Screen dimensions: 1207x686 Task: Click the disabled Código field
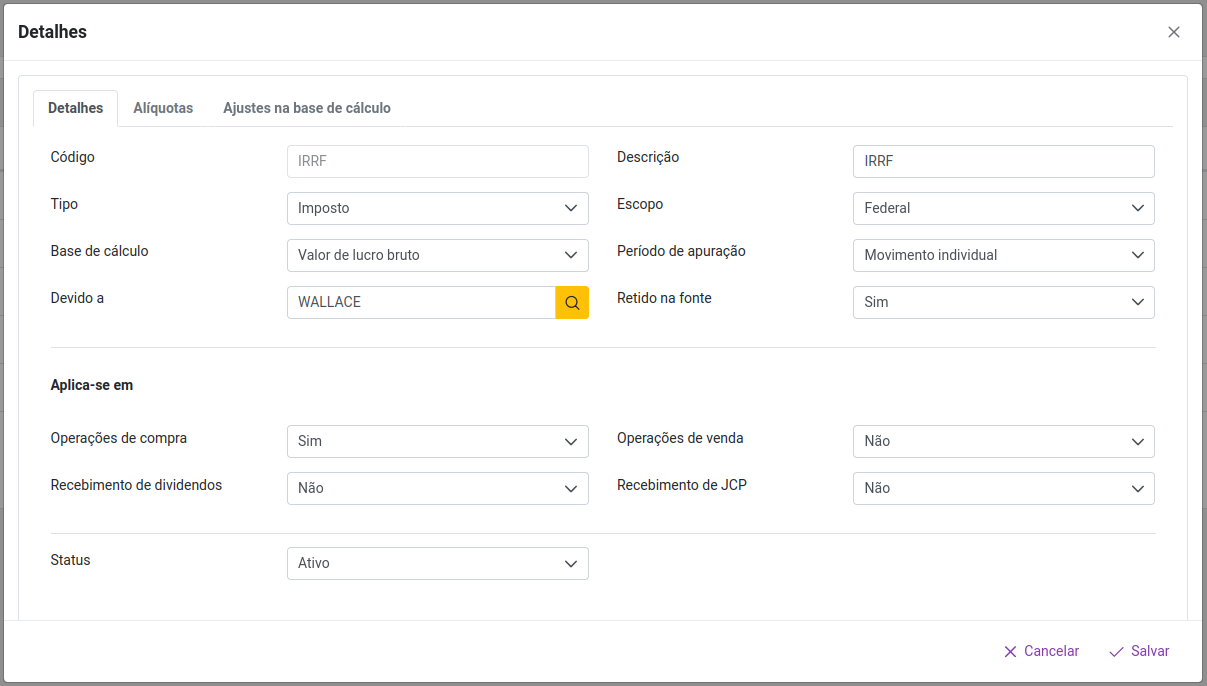437,161
